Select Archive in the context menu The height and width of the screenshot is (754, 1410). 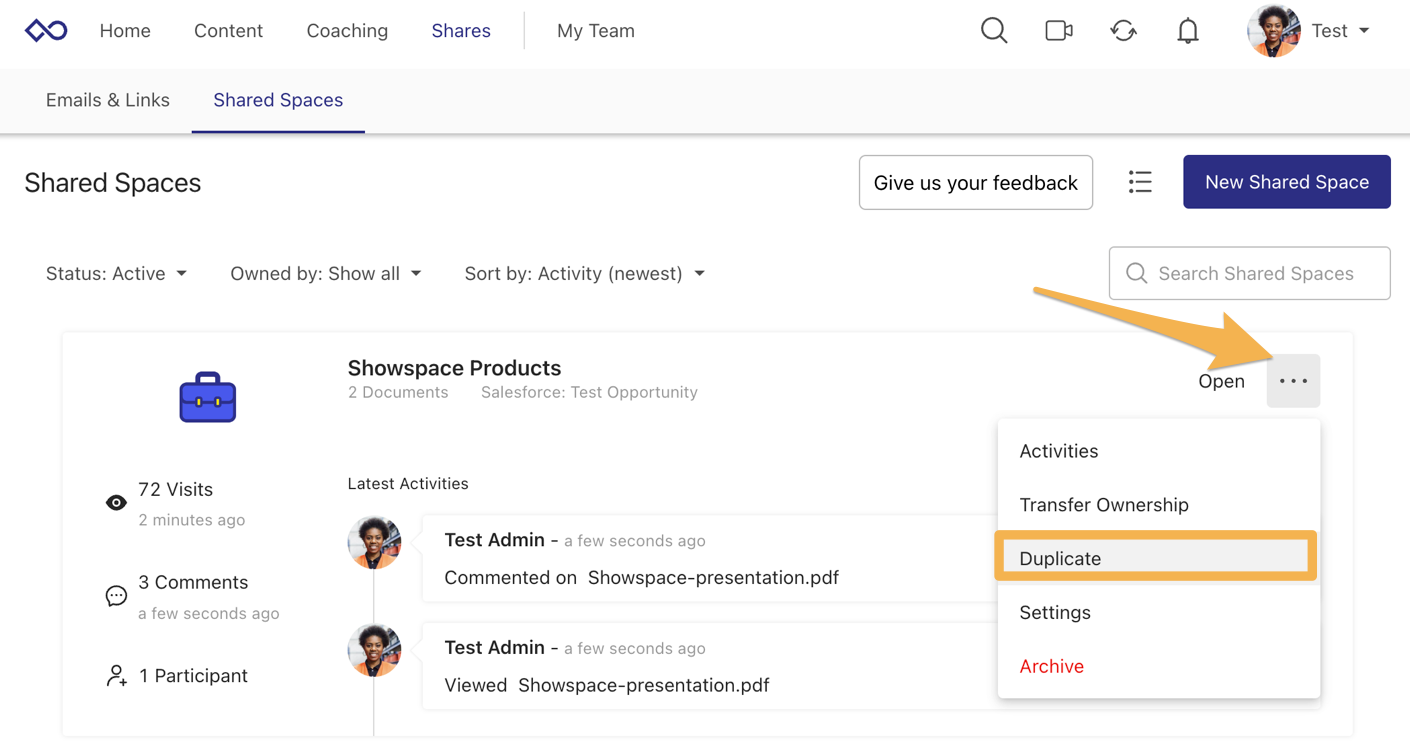pos(1158,667)
